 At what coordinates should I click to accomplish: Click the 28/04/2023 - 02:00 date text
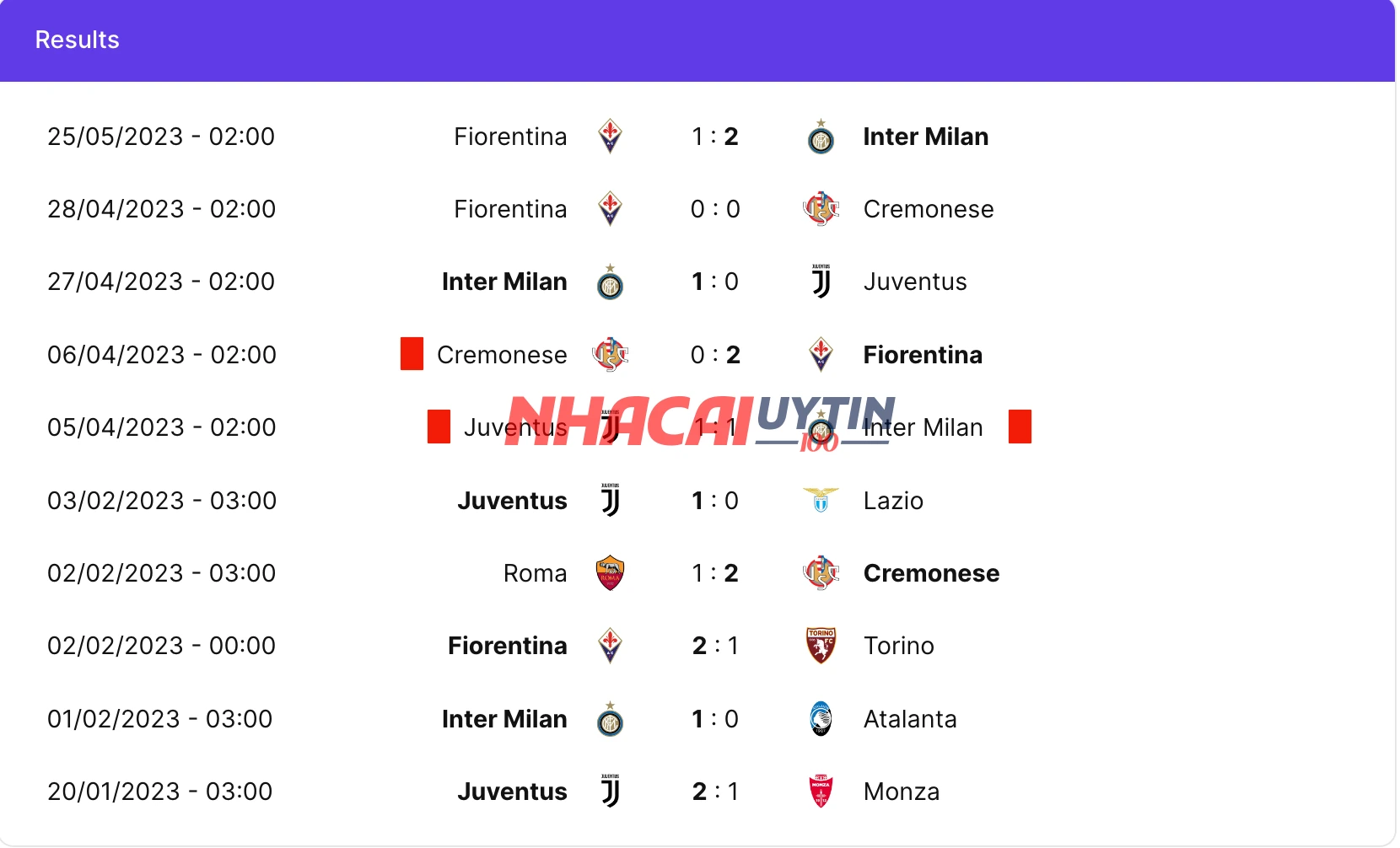[x=161, y=209]
